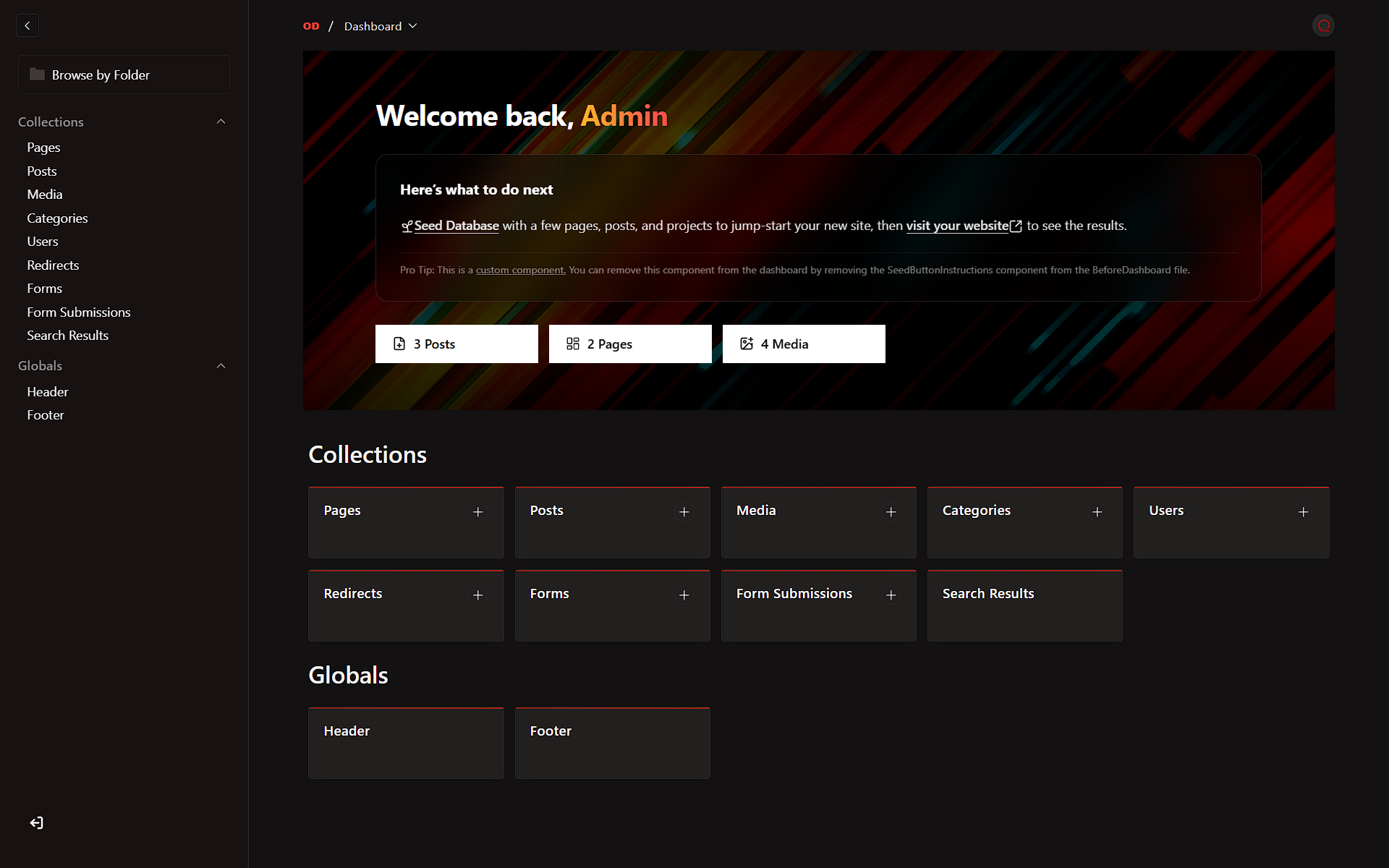
Task: Create a new Form with the plus icon
Action: (x=684, y=595)
